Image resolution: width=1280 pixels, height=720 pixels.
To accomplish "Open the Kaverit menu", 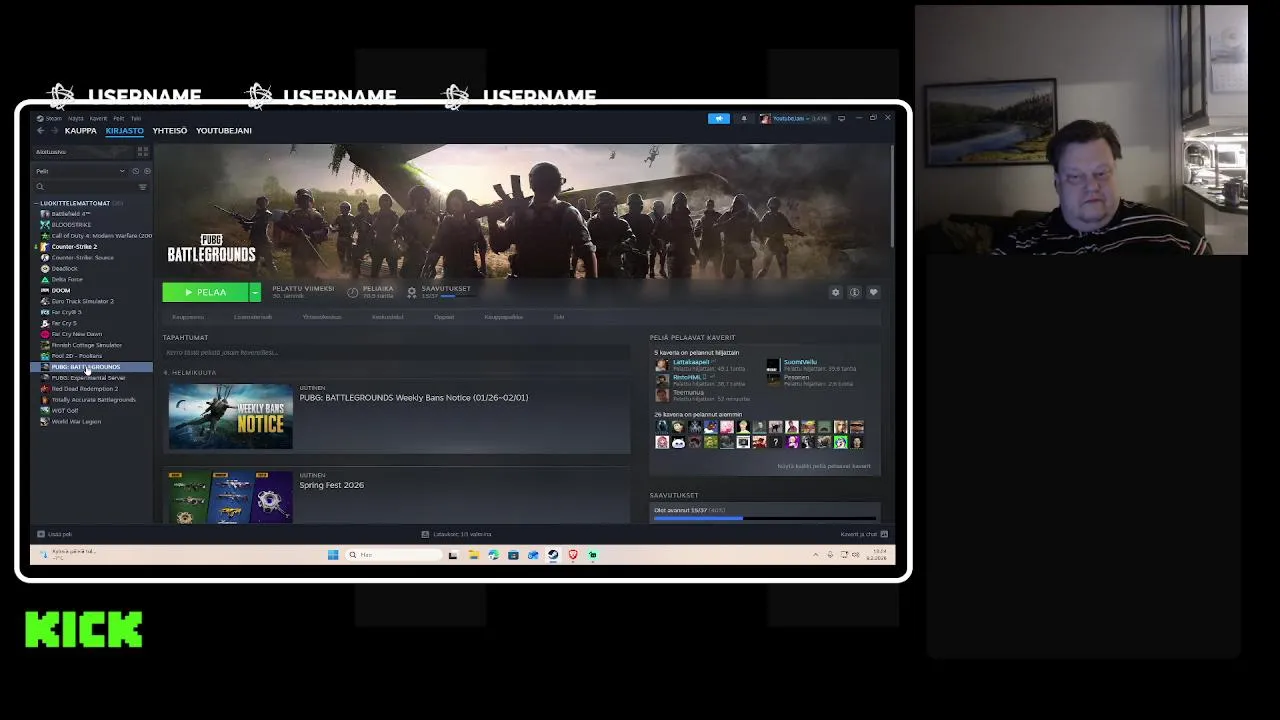I will (x=98, y=118).
